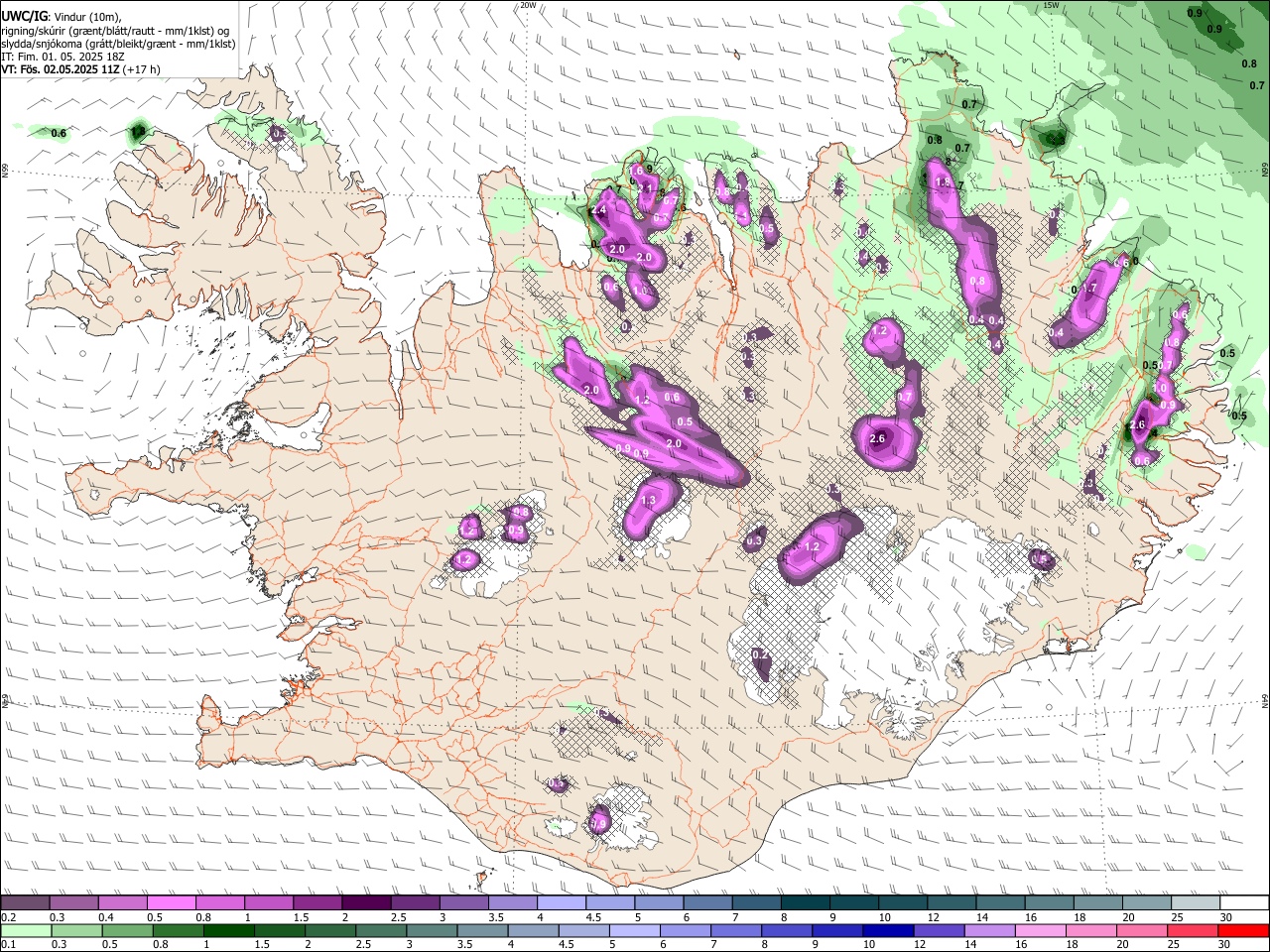The image size is (1270, 952).
Task: Pick the light pink 16 rain legend swatch
Action: click(1040, 930)
